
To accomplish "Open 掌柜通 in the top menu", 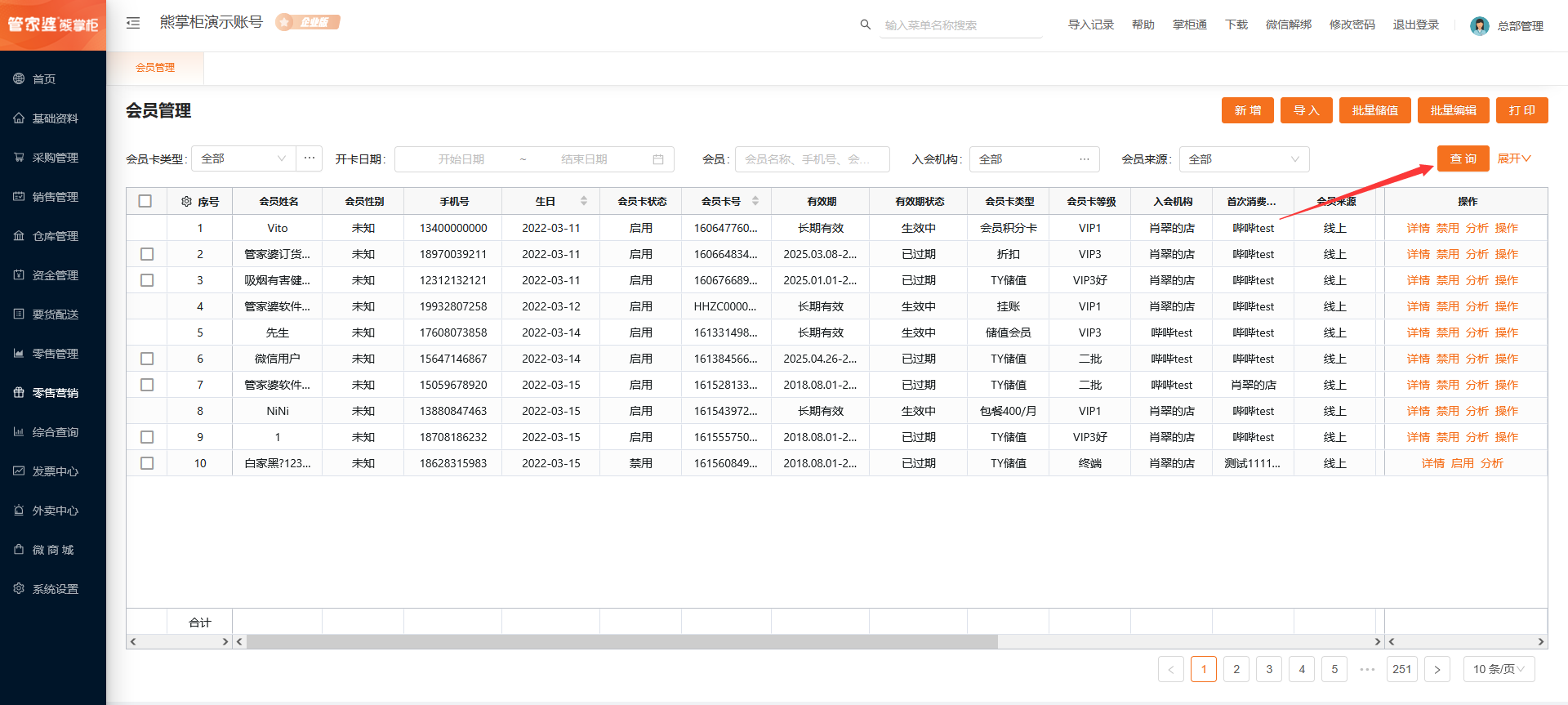I will point(1190,25).
